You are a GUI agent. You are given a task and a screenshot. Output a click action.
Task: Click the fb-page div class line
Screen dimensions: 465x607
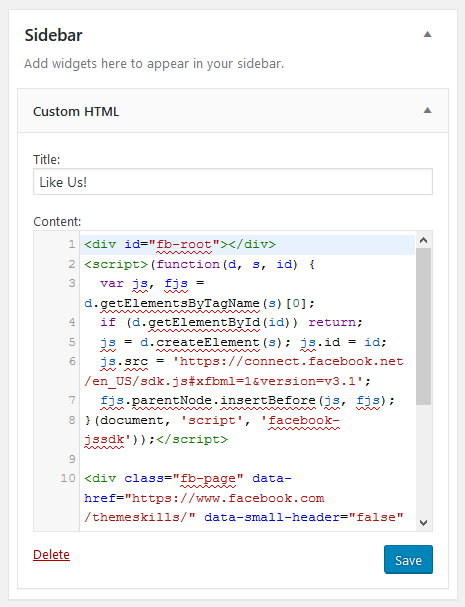(188, 478)
